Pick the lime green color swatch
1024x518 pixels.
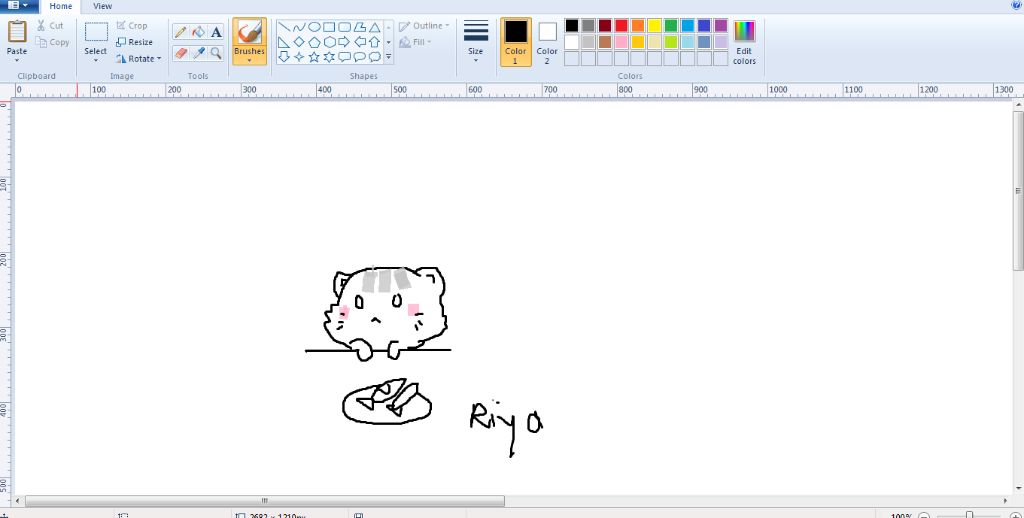pos(671,42)
